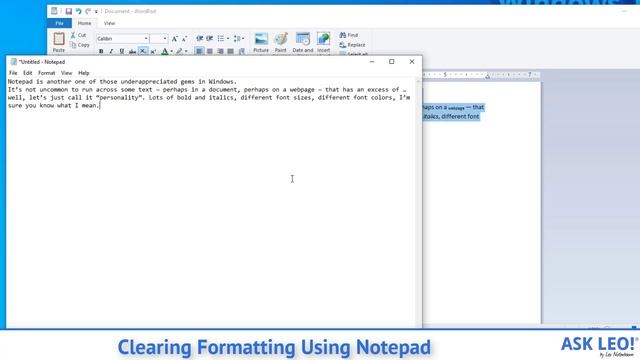The width and height of the screenshot is (640, 360).
Task: Click the highlighted "different font" text in WordPad
Action: coord(460,117)
